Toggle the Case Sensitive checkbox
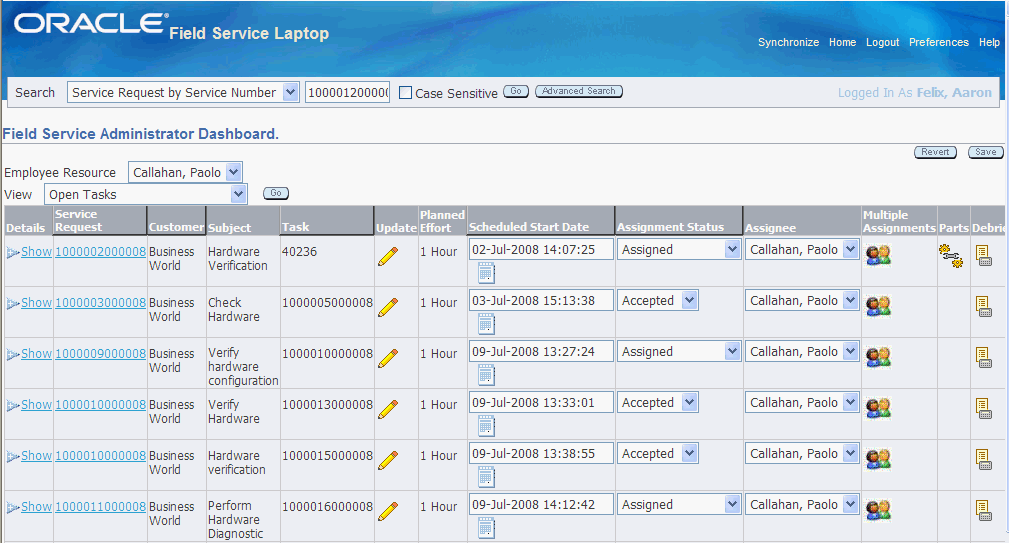Image resolution: width=1009 pixels, height=543 pixels. tap(405, 93)
